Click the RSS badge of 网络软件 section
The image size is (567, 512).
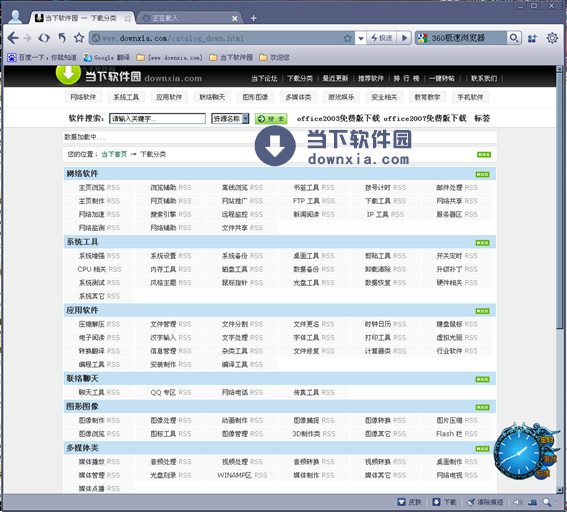click(x=482, y=174)
